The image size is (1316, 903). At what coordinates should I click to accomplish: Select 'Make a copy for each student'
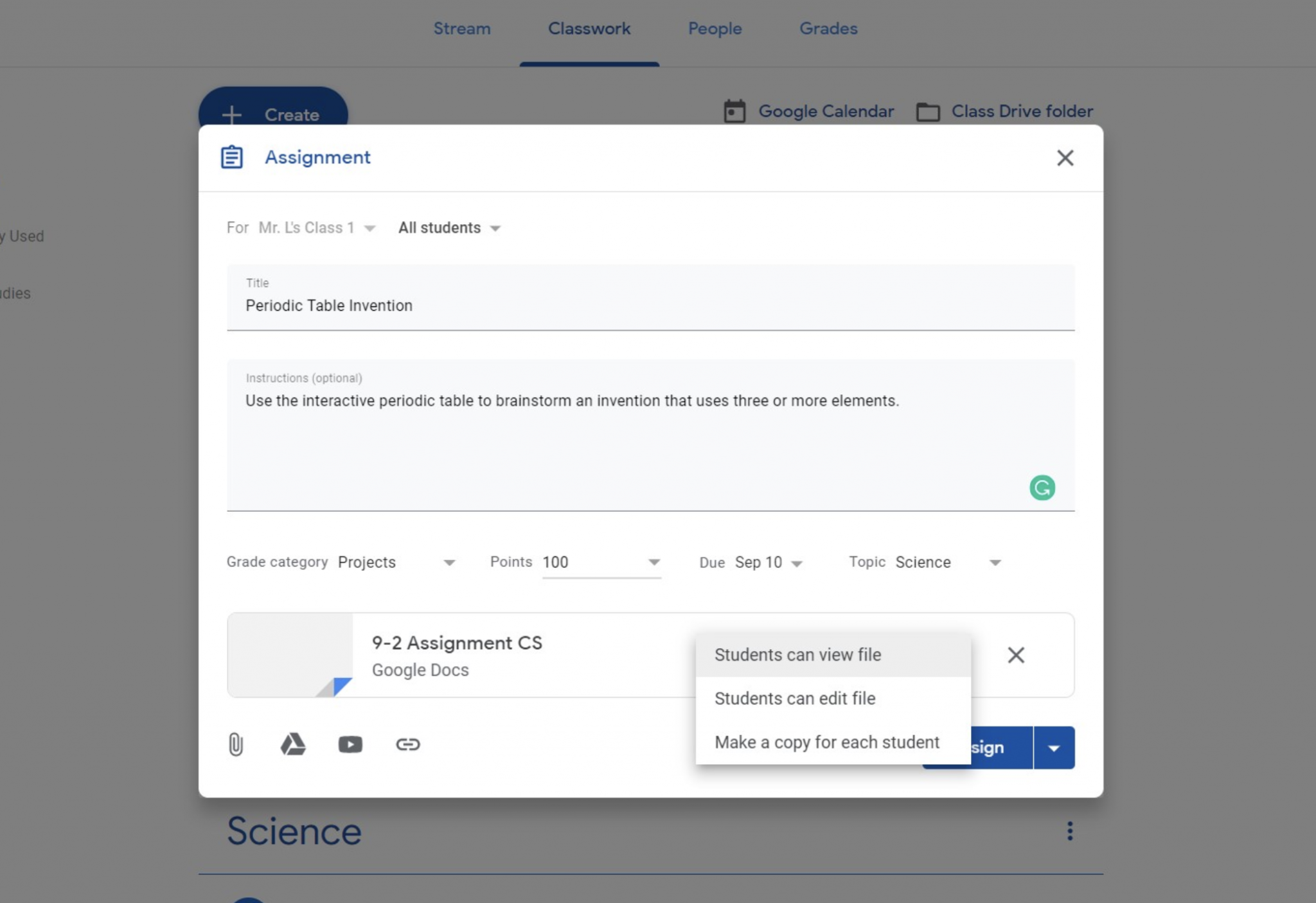826,742
